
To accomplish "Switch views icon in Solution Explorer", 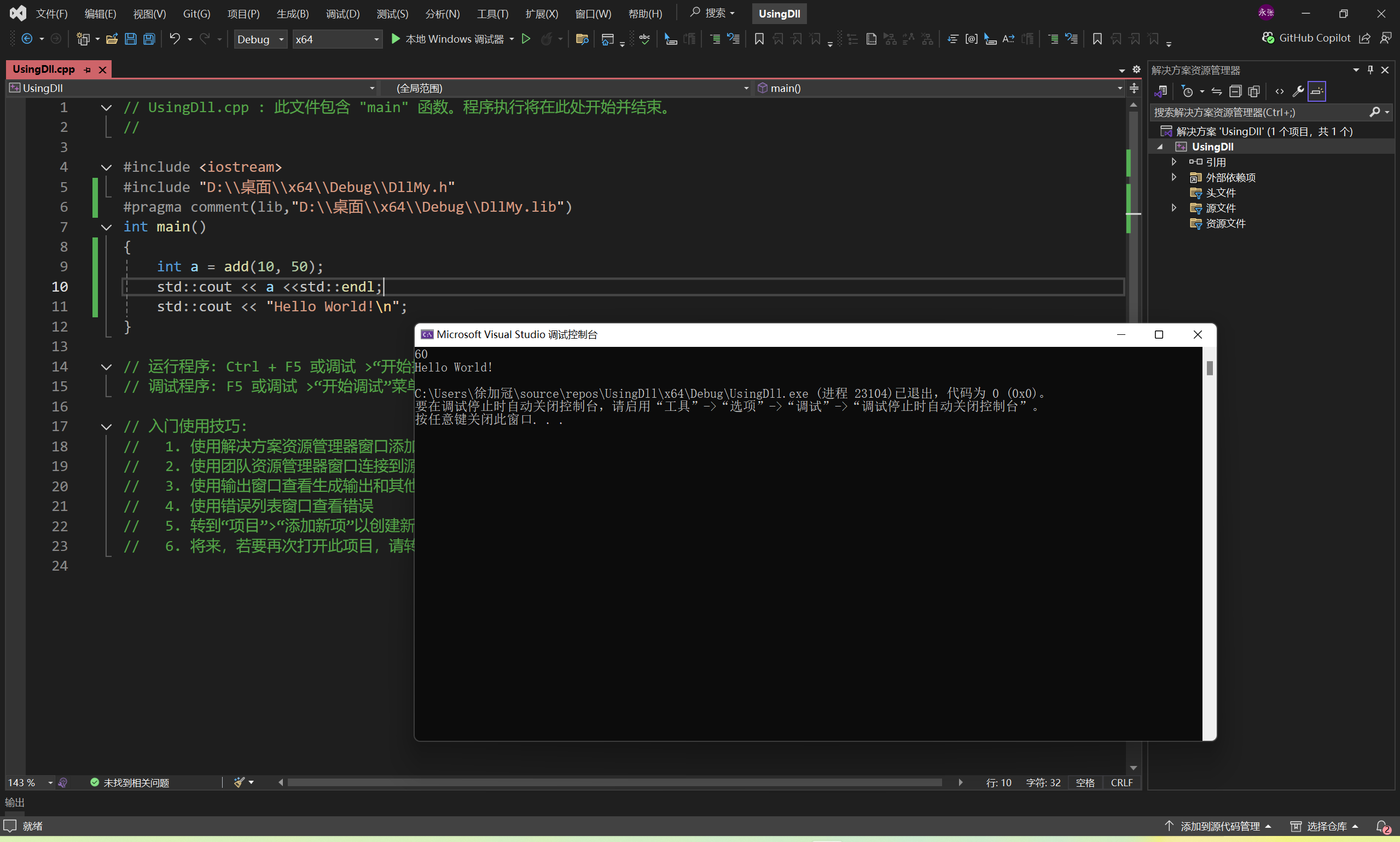I will 1160,91.
